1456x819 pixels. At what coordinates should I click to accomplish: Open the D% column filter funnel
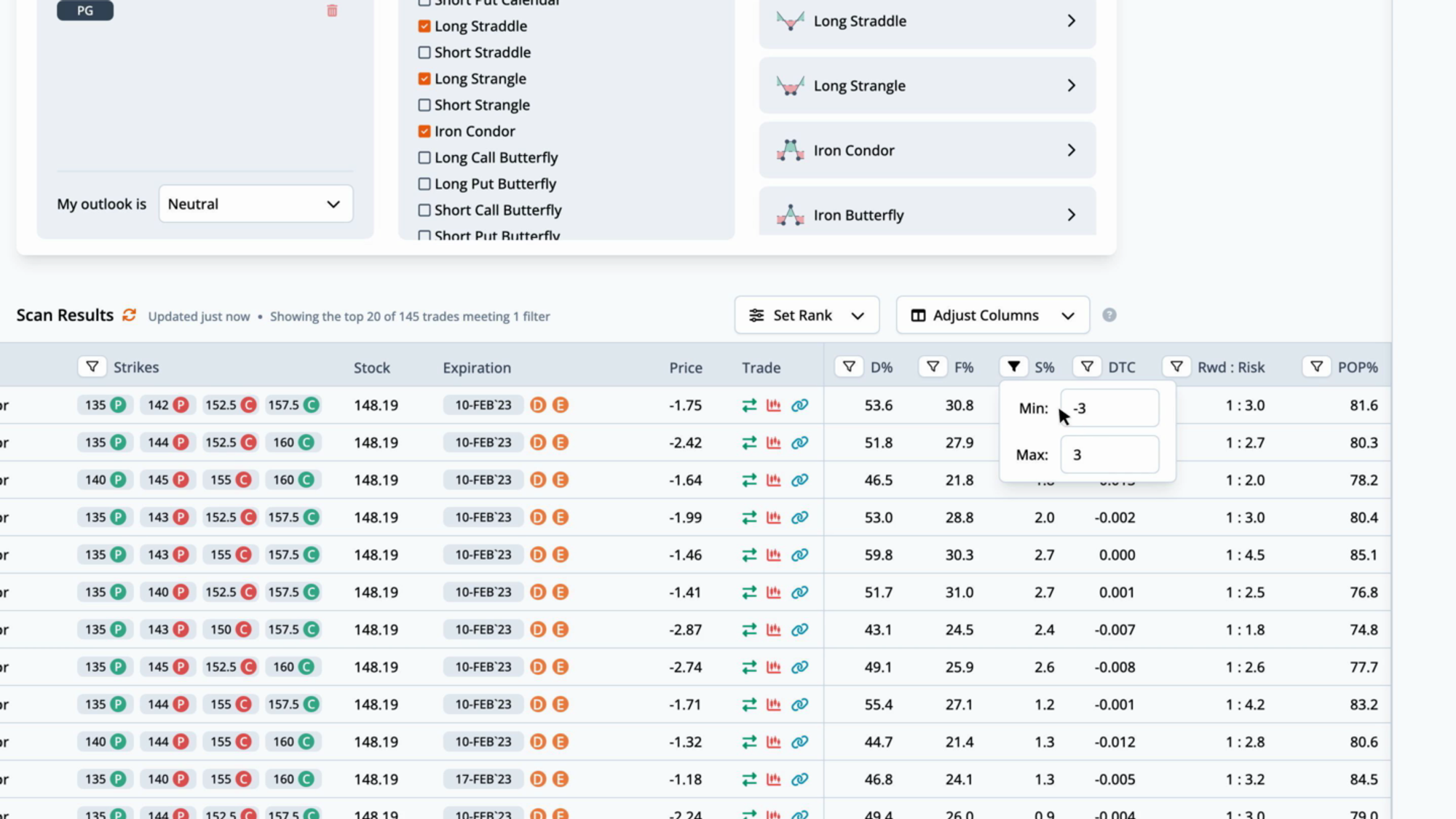[x=849, y=367]
